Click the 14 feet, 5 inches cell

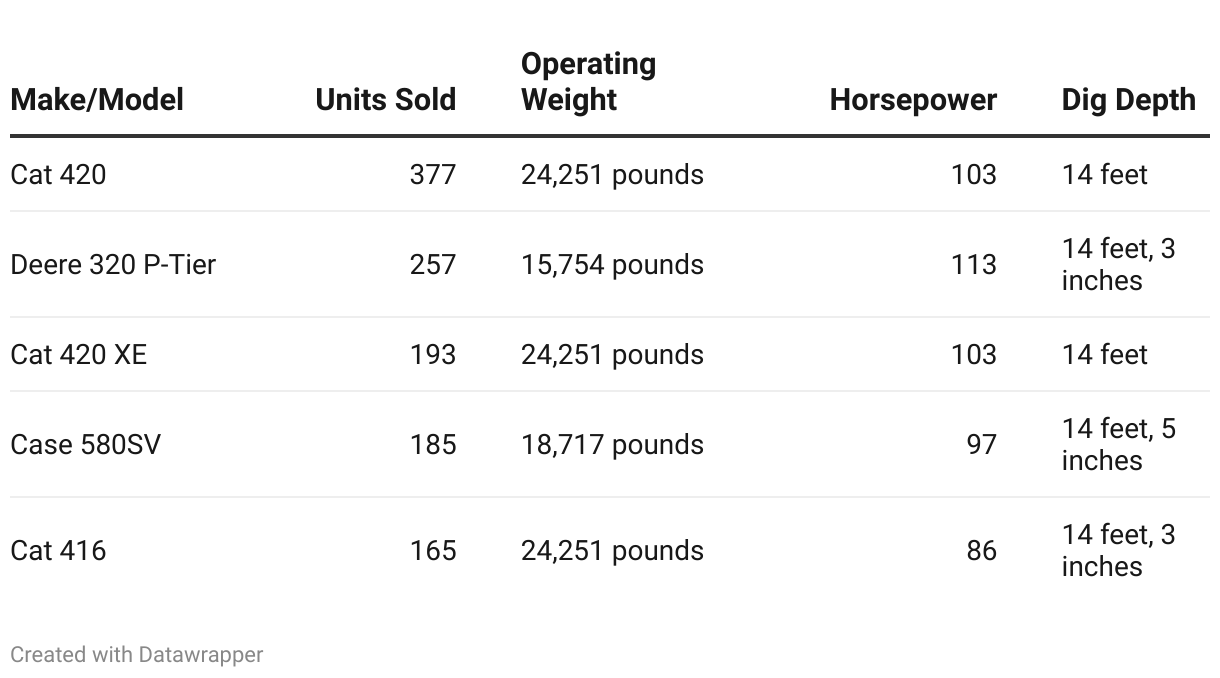click(1119, 445)
